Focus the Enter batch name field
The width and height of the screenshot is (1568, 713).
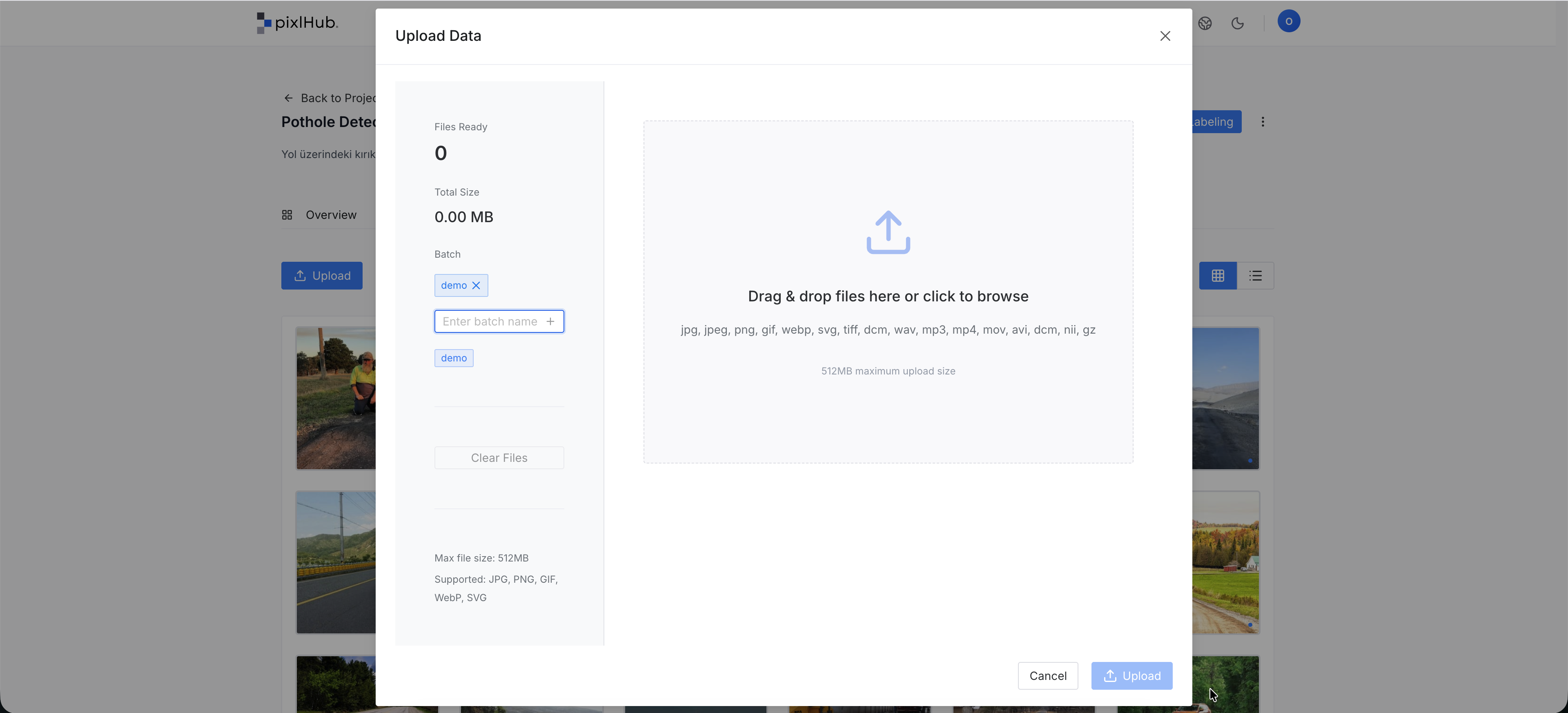click(490, 321)
